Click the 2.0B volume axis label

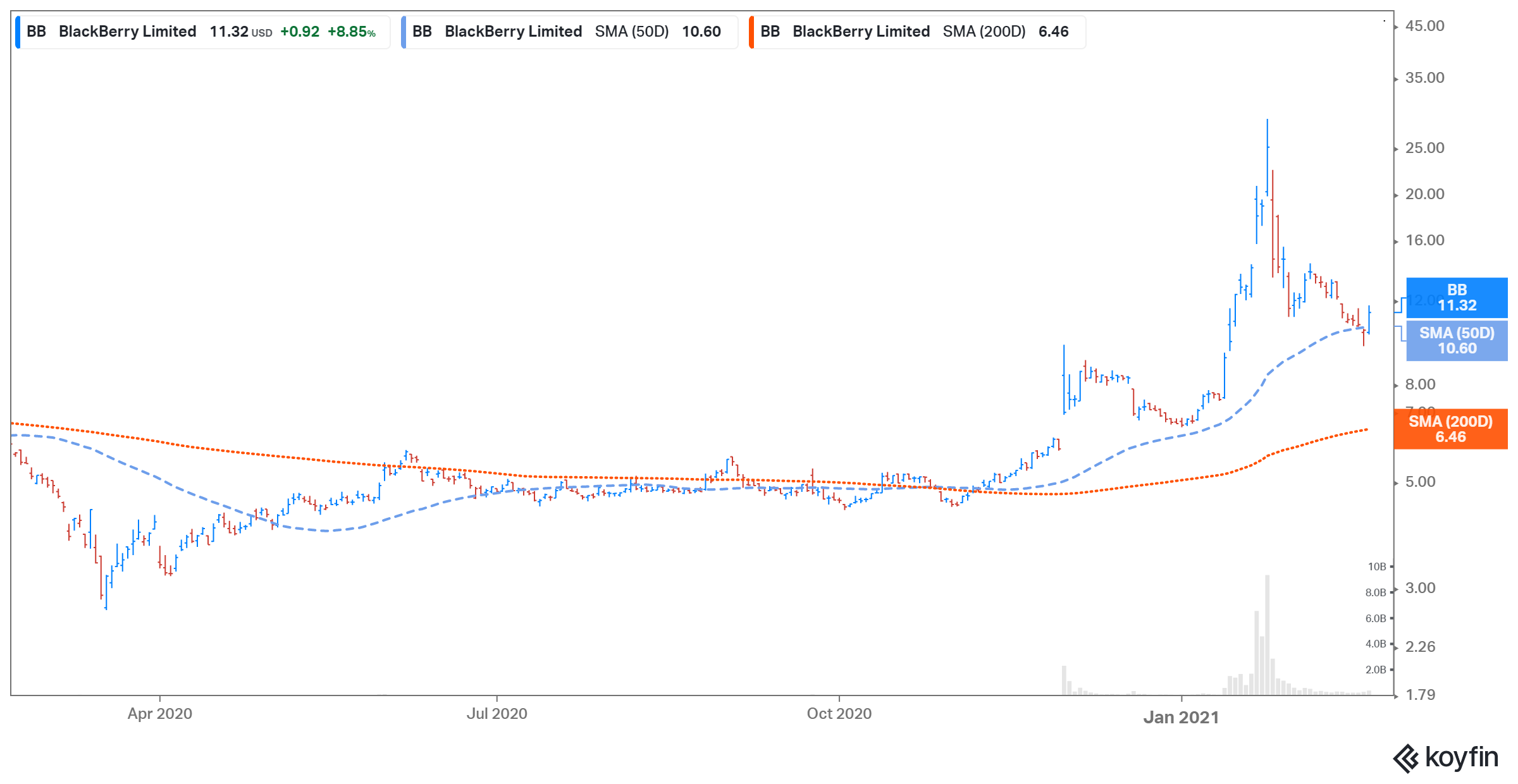pyautogui.click(x=1376, y=670)
